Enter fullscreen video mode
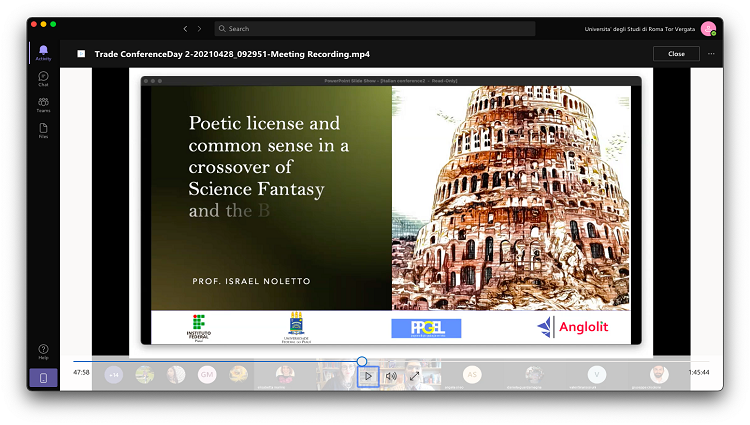 [414, 376]
